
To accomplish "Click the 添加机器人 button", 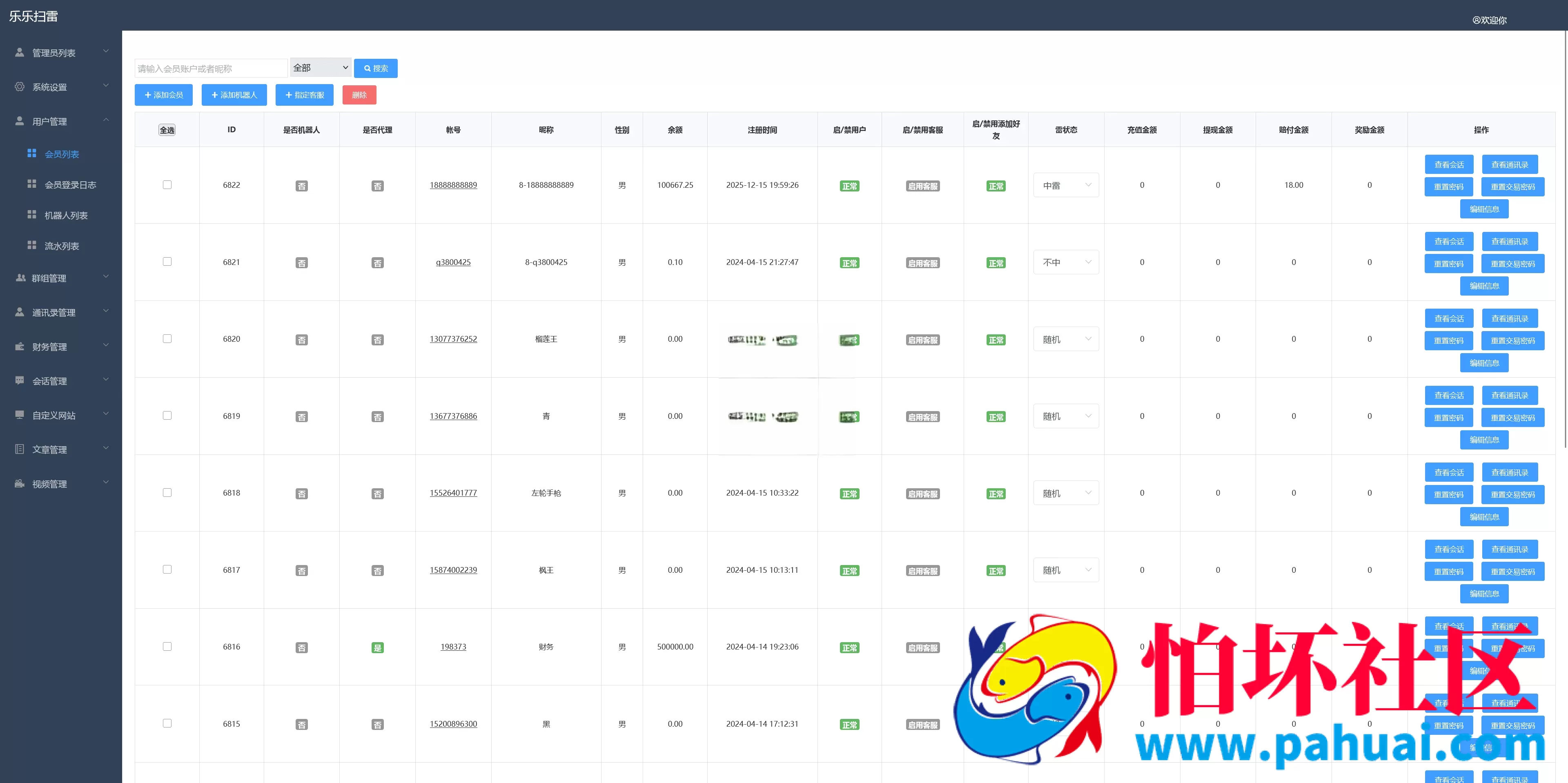I will click(x=234, y=95).
